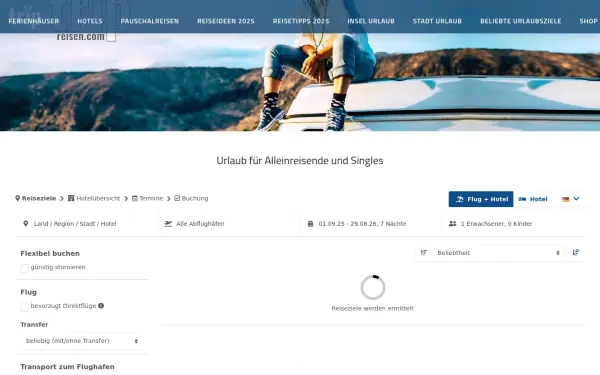Click the calendar icon in date field
This screenshot has width=600, height=375.
(x=310, y=224)
